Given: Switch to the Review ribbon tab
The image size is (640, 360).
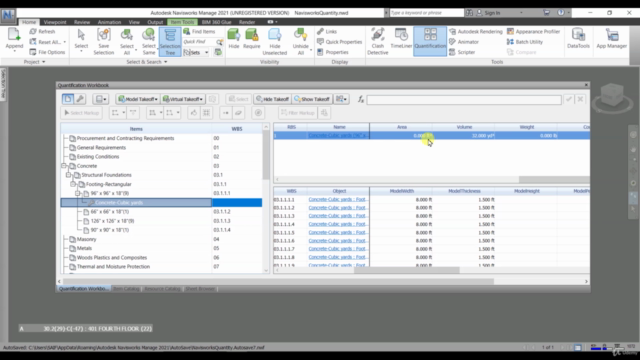Looking at the screenshot, I should coord(82,22).
